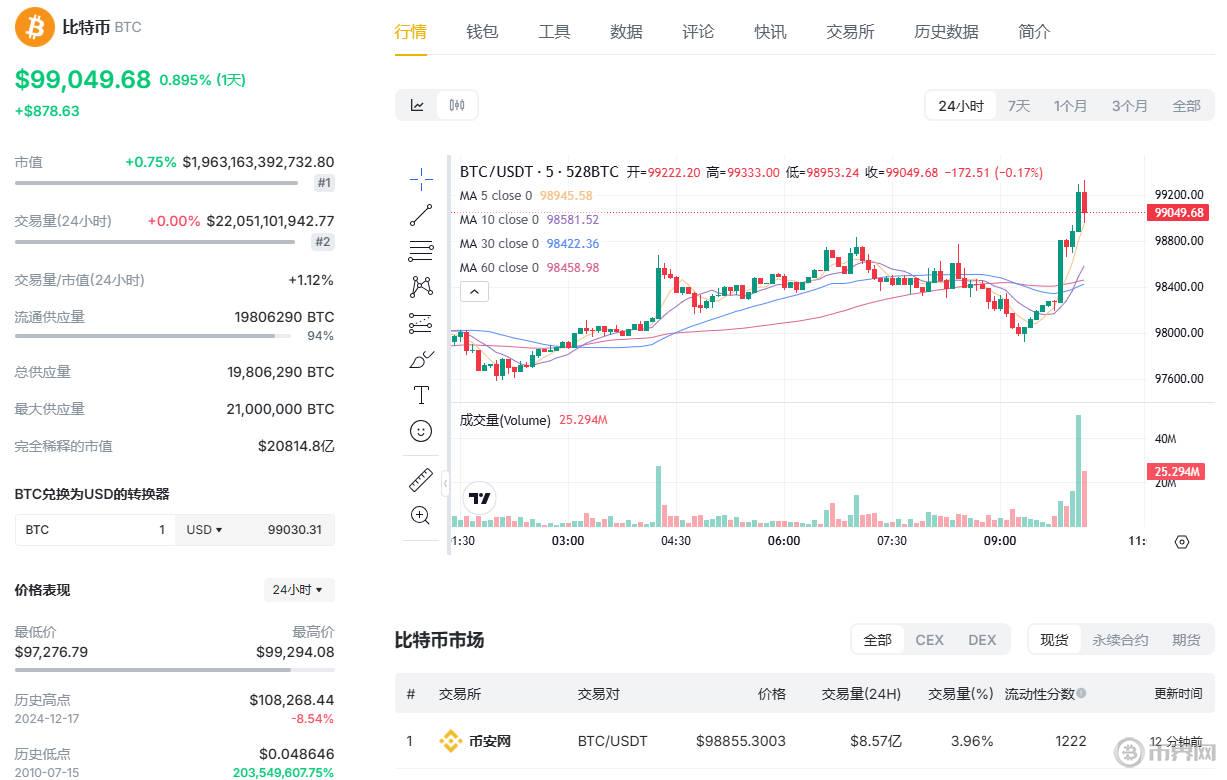Filter markets by CEX
The image size is (1227, 780).
pos(929,640)
